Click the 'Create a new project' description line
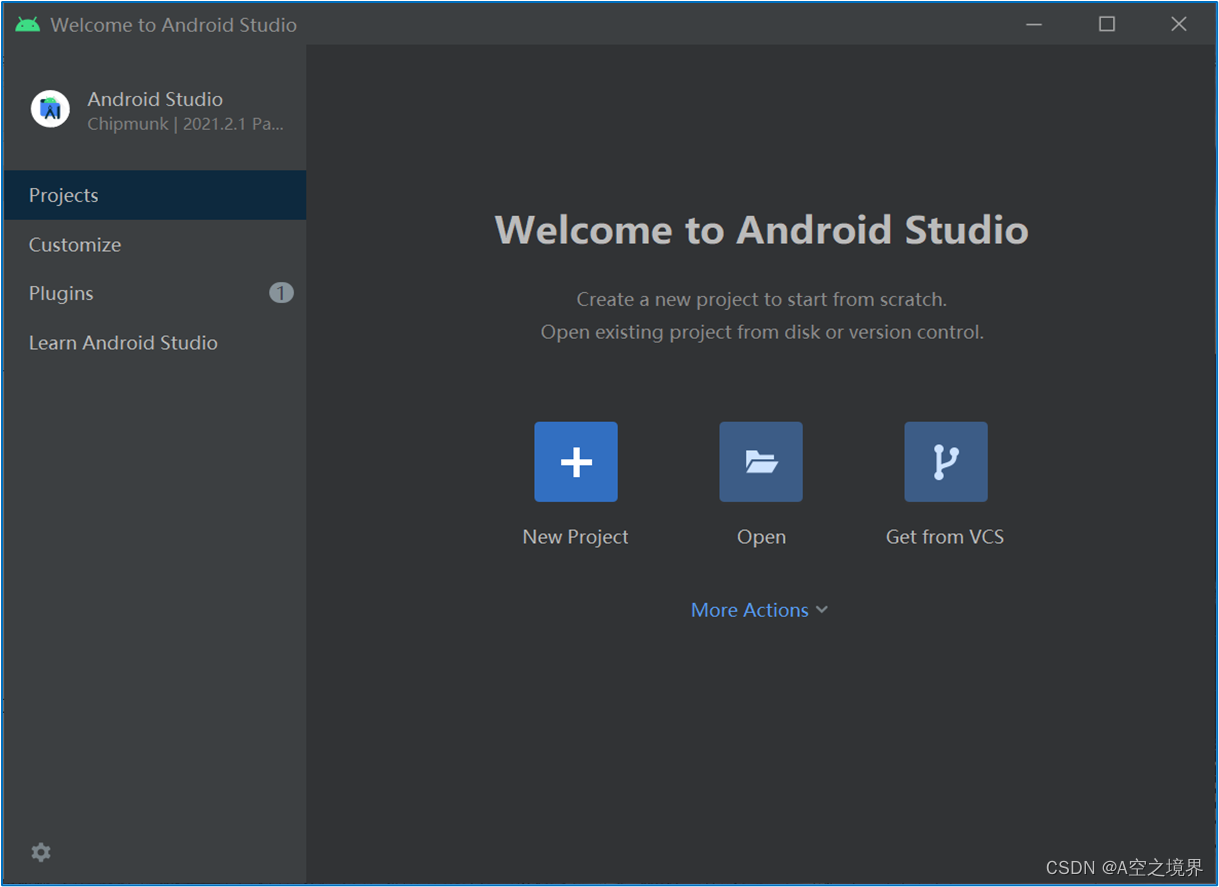Image resolution: width=1219 pixels, height=887 pixels. (762, 299)
